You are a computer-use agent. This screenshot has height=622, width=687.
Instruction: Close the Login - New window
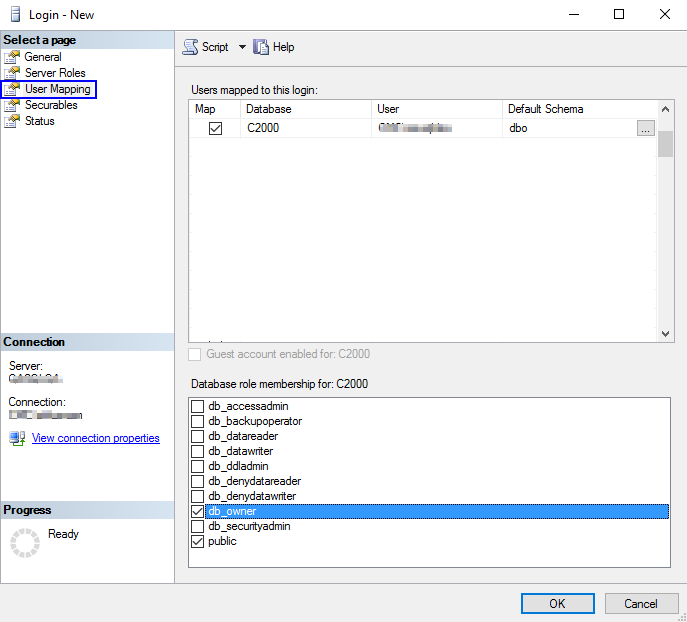(665, 14)
